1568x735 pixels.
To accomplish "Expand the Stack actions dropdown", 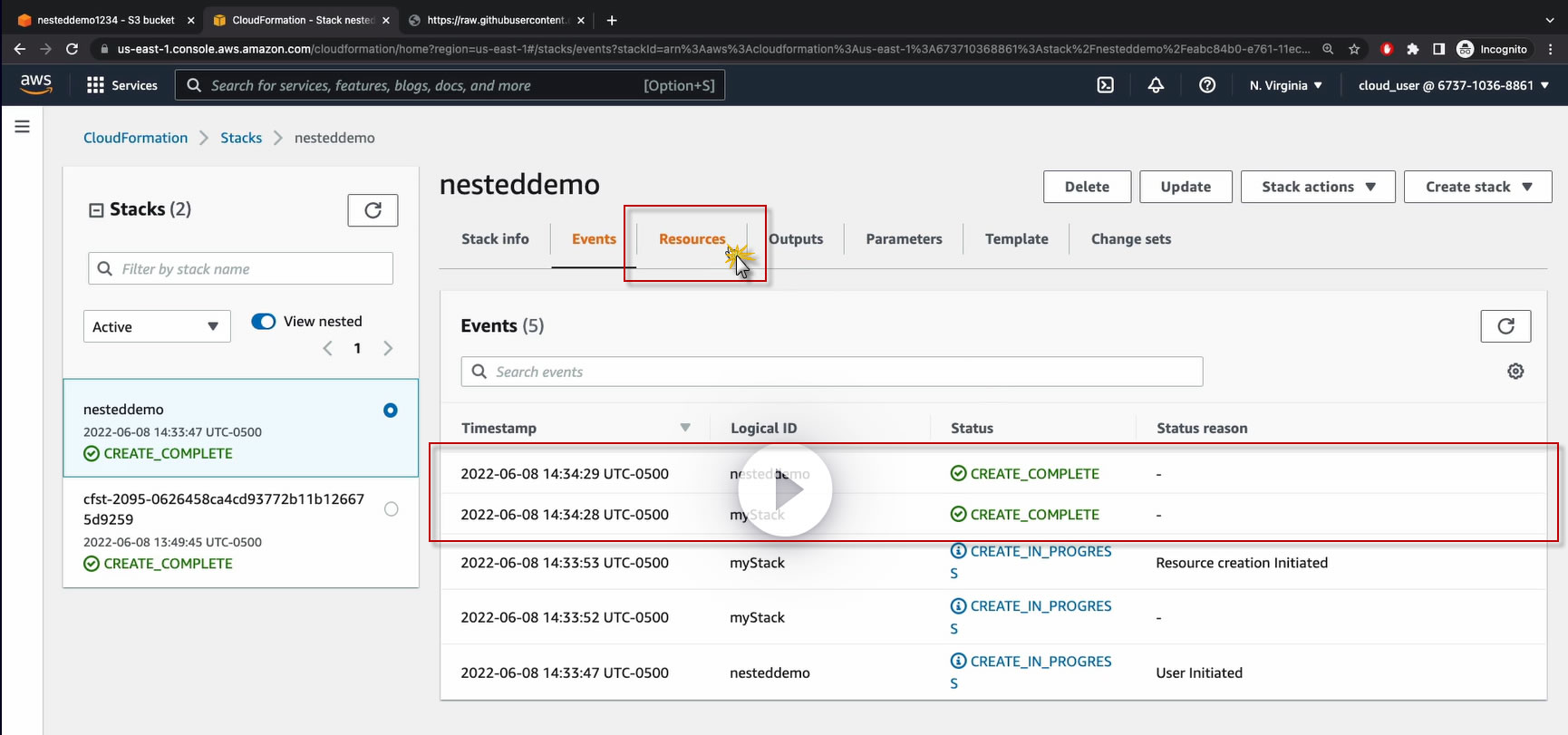I will 1317,187.
